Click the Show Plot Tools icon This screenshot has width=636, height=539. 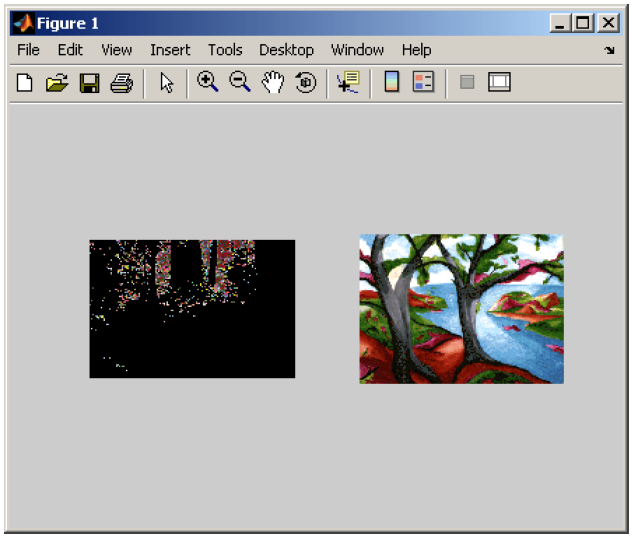(x=499, y=82)
